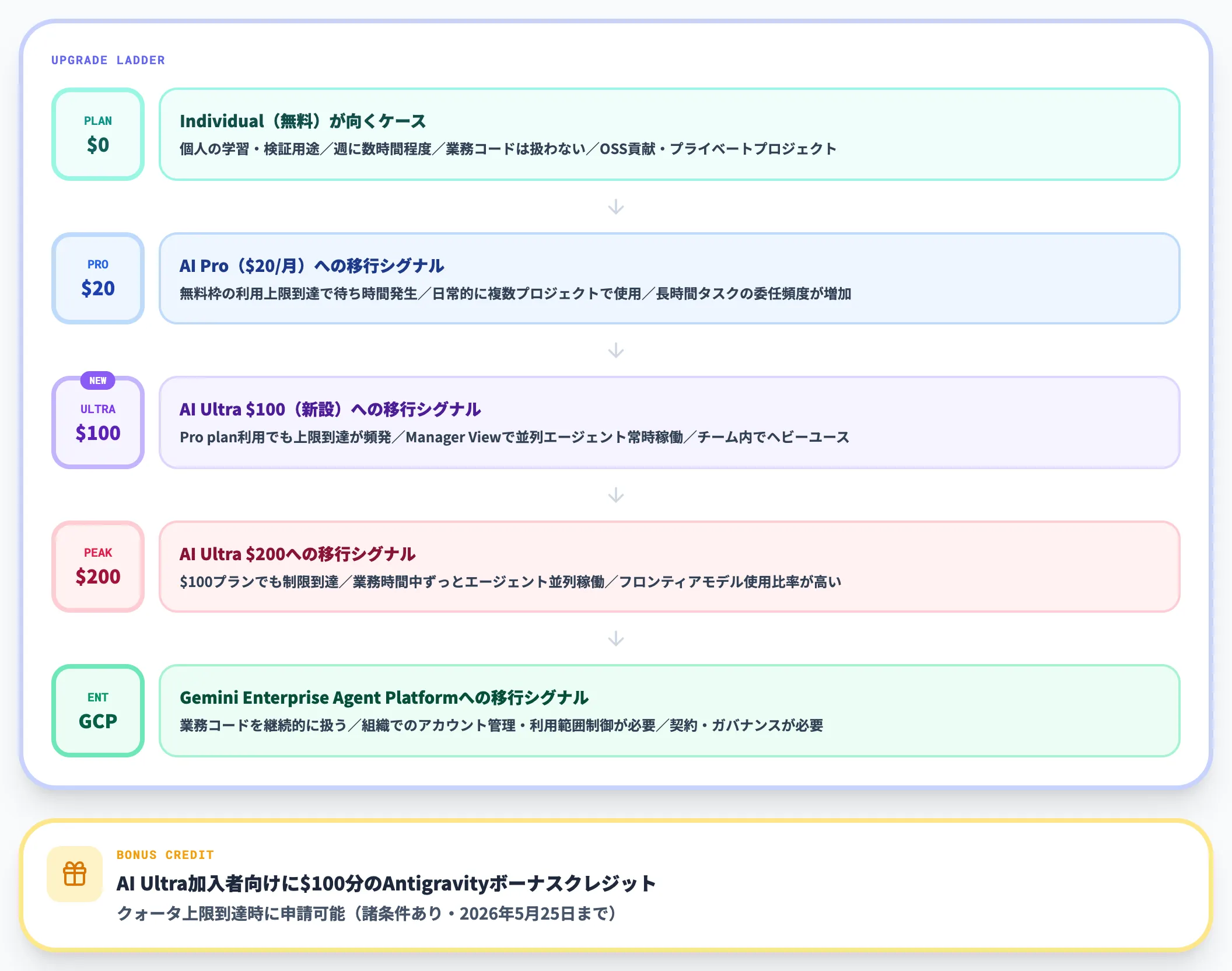
Task: Select the PEAK $200 badge
Action: point(98,567)
